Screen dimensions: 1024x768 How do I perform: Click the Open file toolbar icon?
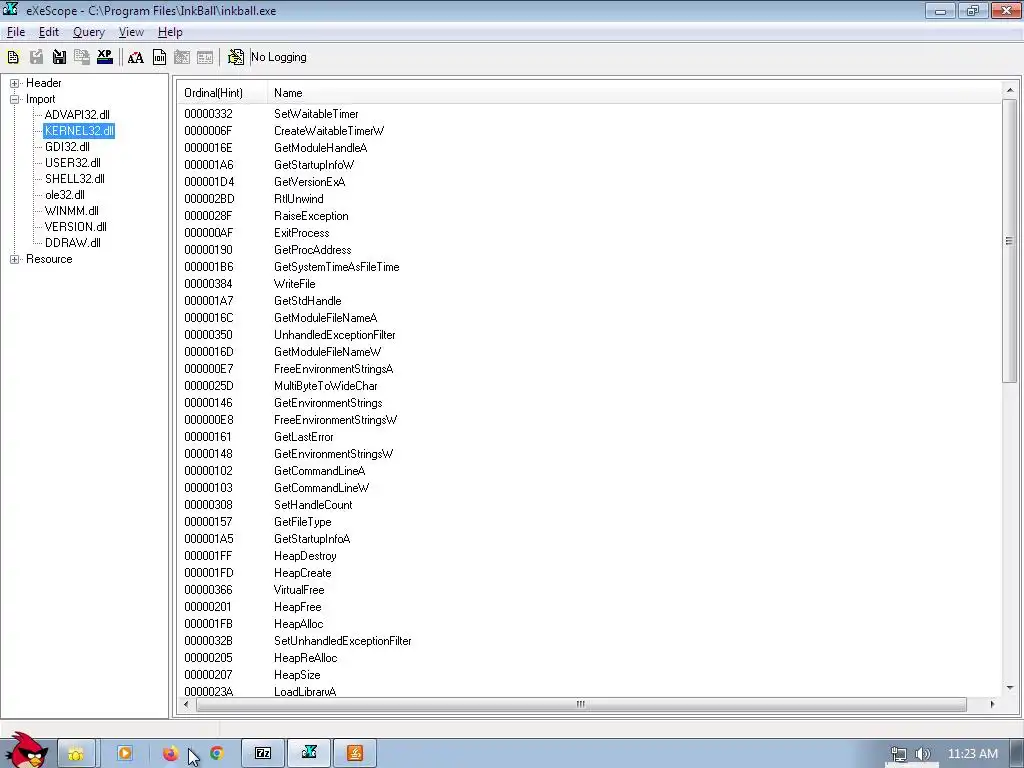coord(13,57)
